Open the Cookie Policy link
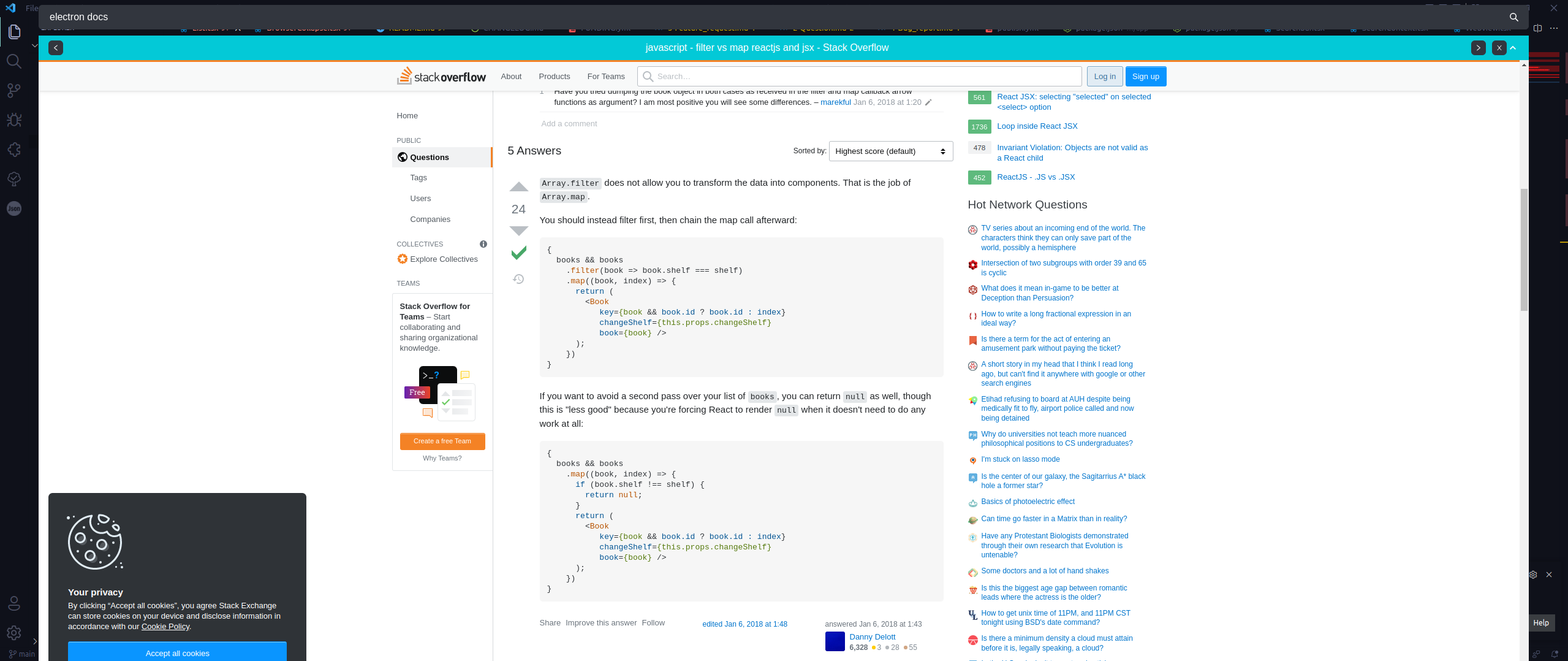This screenshot has width=1568, height=661. click(165, 627)
